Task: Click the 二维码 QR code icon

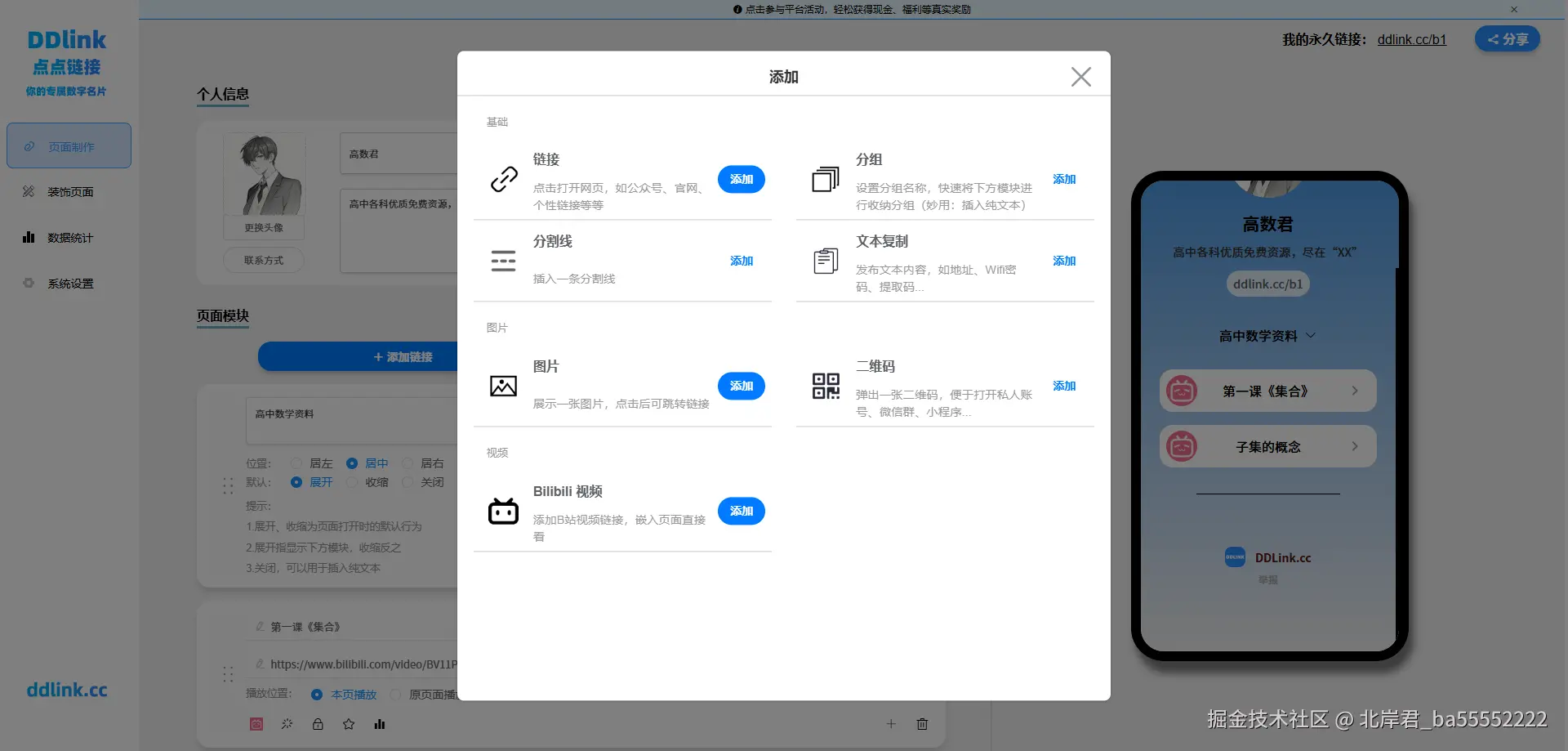Action: coord(826,385)
